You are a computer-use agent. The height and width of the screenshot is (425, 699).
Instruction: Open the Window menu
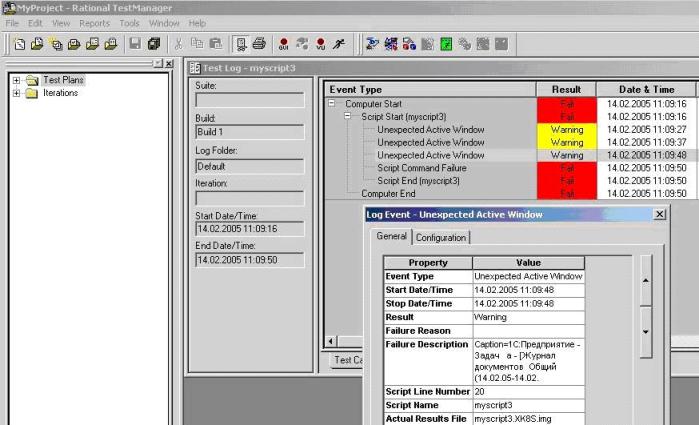(x=164, y=23)
